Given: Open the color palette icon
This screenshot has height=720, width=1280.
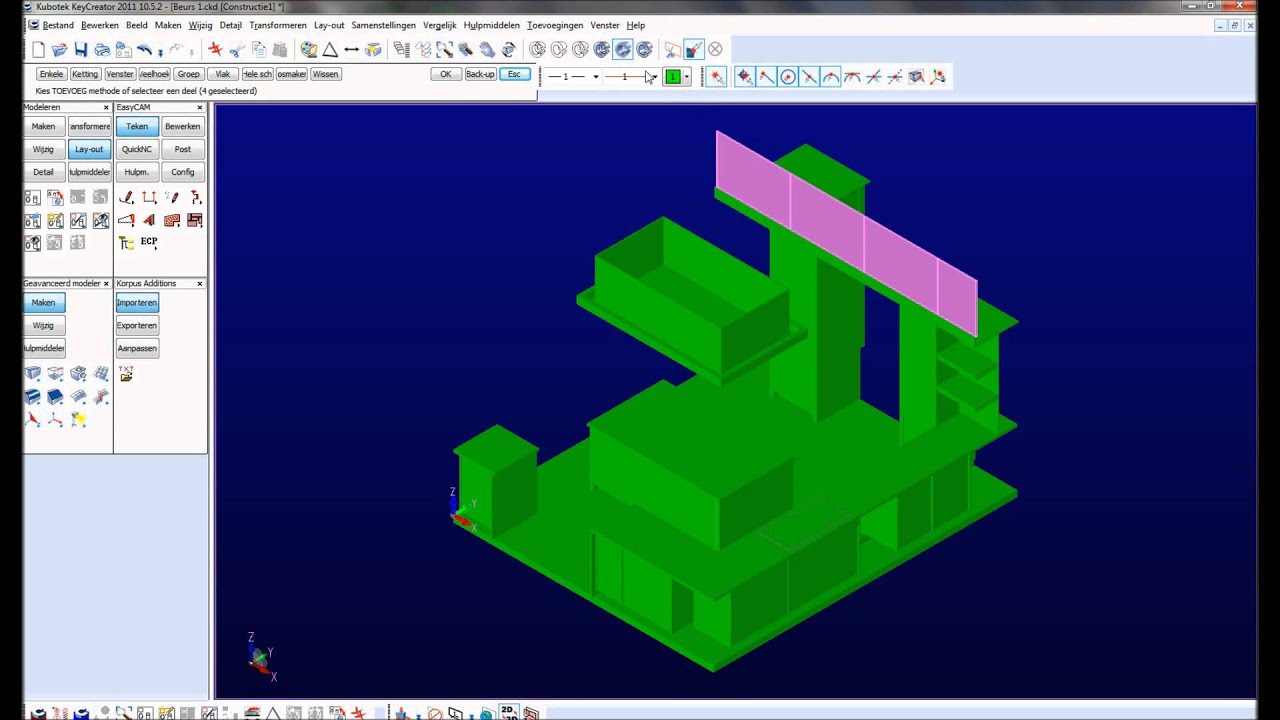Looking at the screenshot, I should point(309,50).
